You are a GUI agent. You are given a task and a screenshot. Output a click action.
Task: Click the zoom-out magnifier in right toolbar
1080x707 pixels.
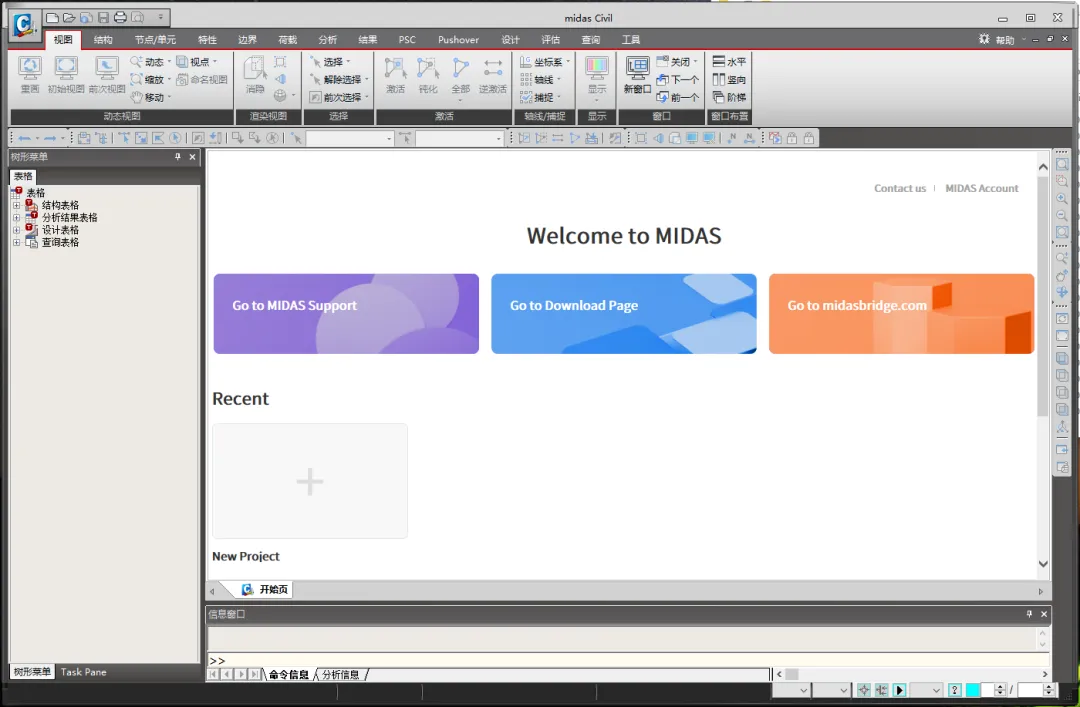click(x=1062, y=216)
